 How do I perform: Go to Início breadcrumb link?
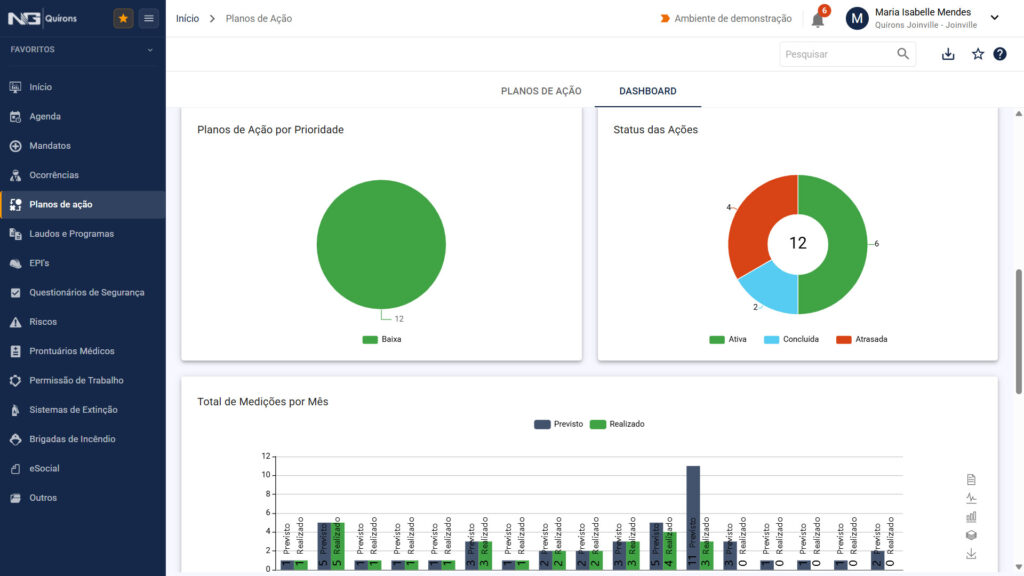click(x=187, y=18)
